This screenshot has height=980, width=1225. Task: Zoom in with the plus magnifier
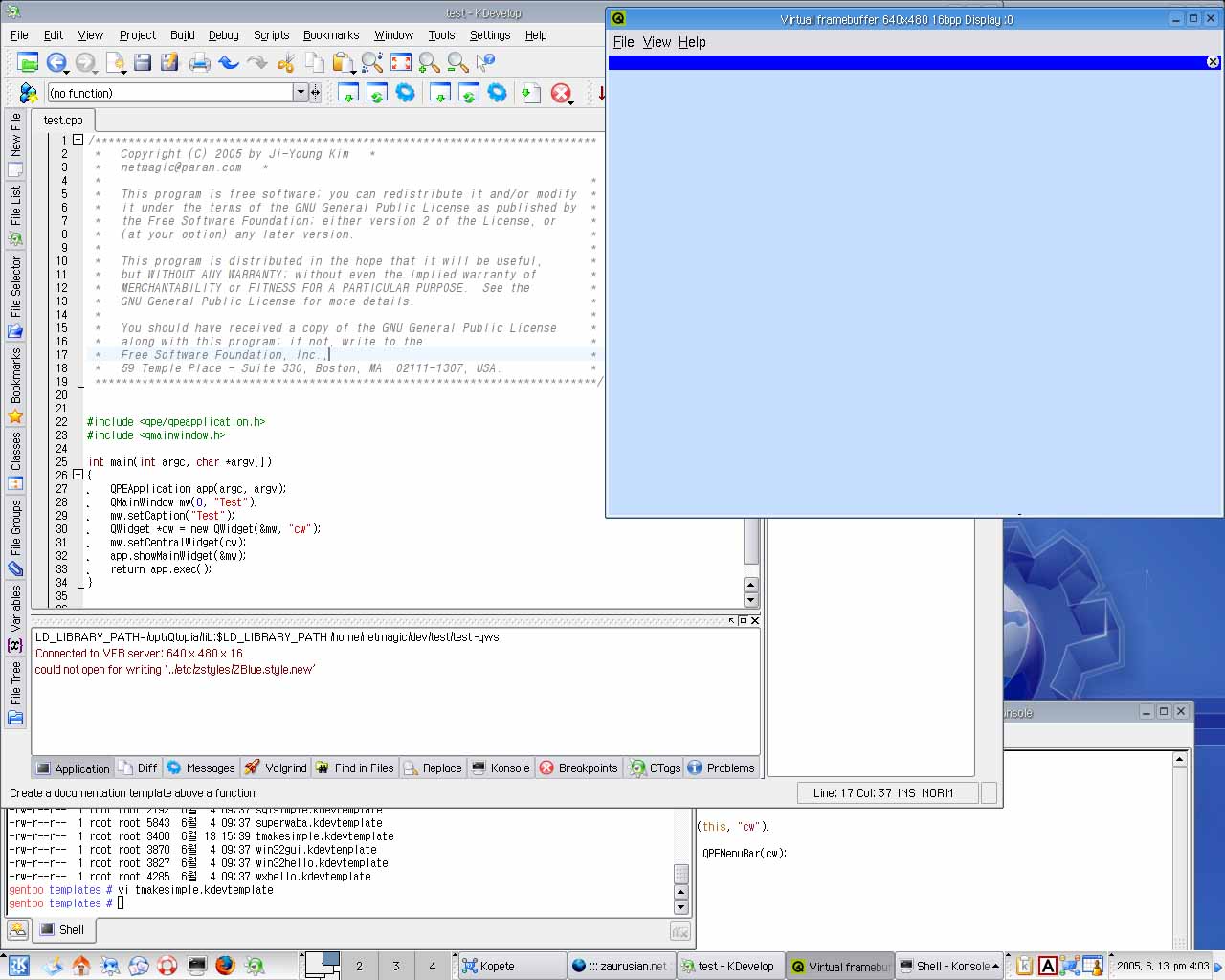coord(430,62)
